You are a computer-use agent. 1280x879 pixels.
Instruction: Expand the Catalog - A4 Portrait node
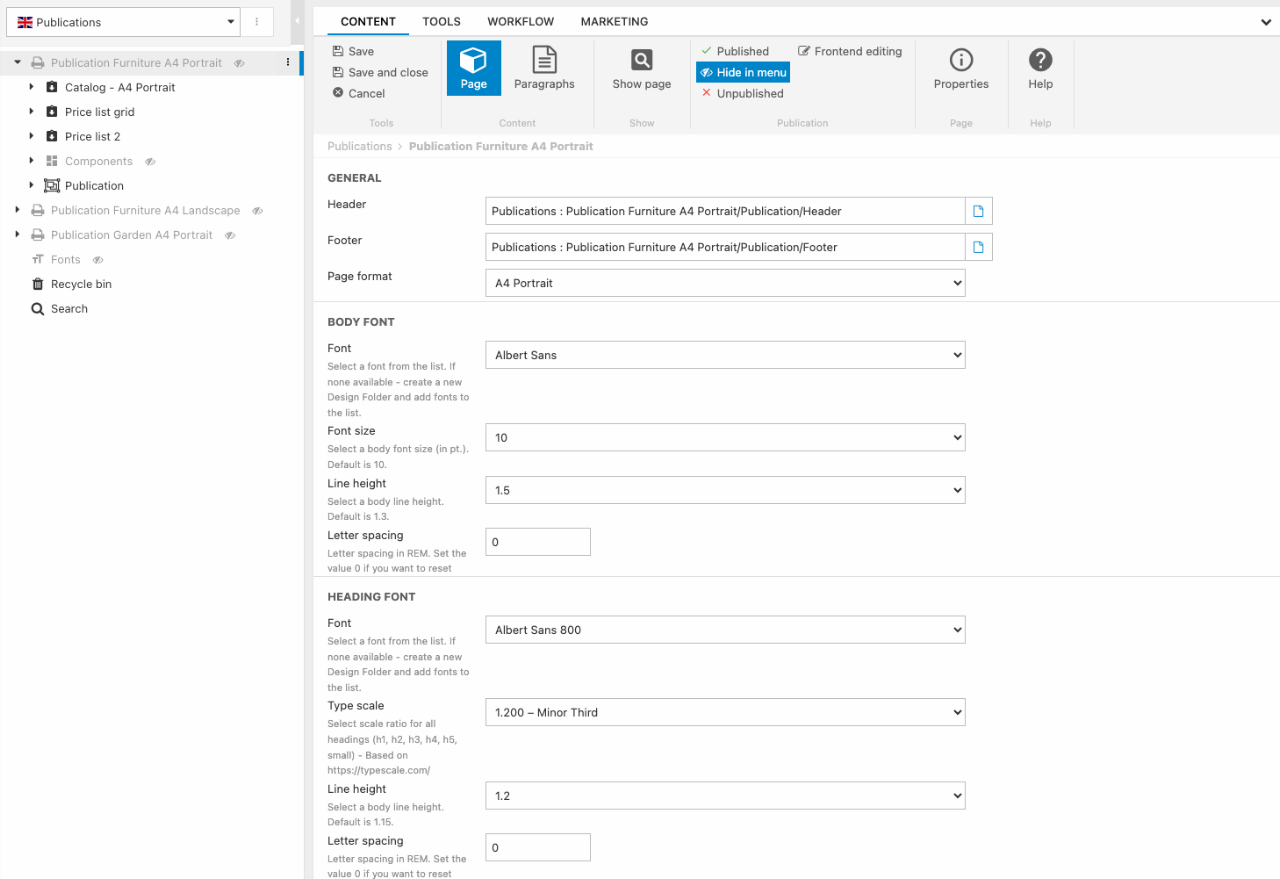click(32, 87)
